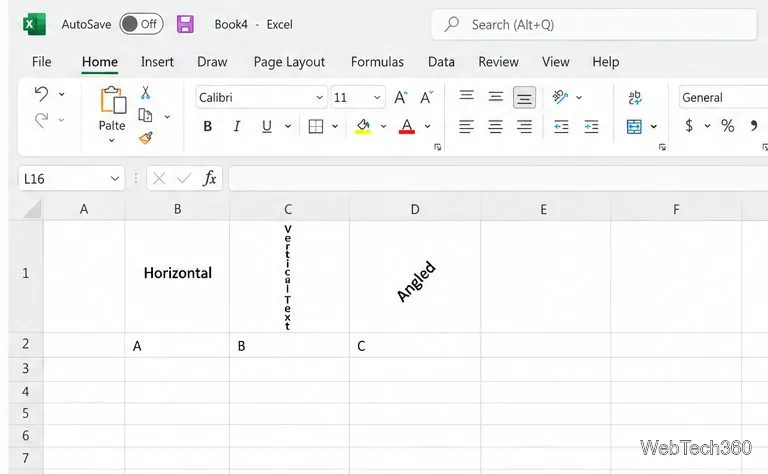Open the Page Layout tab
The image size is (768, 474).
pyautogui.click(x=289, y=62)
